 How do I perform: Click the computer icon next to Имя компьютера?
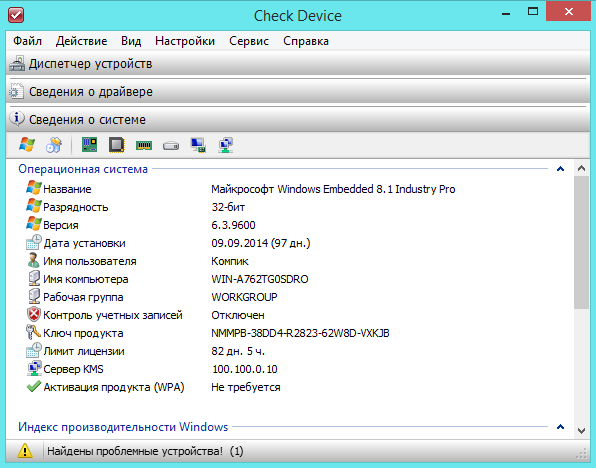click(x=34, y=278)
